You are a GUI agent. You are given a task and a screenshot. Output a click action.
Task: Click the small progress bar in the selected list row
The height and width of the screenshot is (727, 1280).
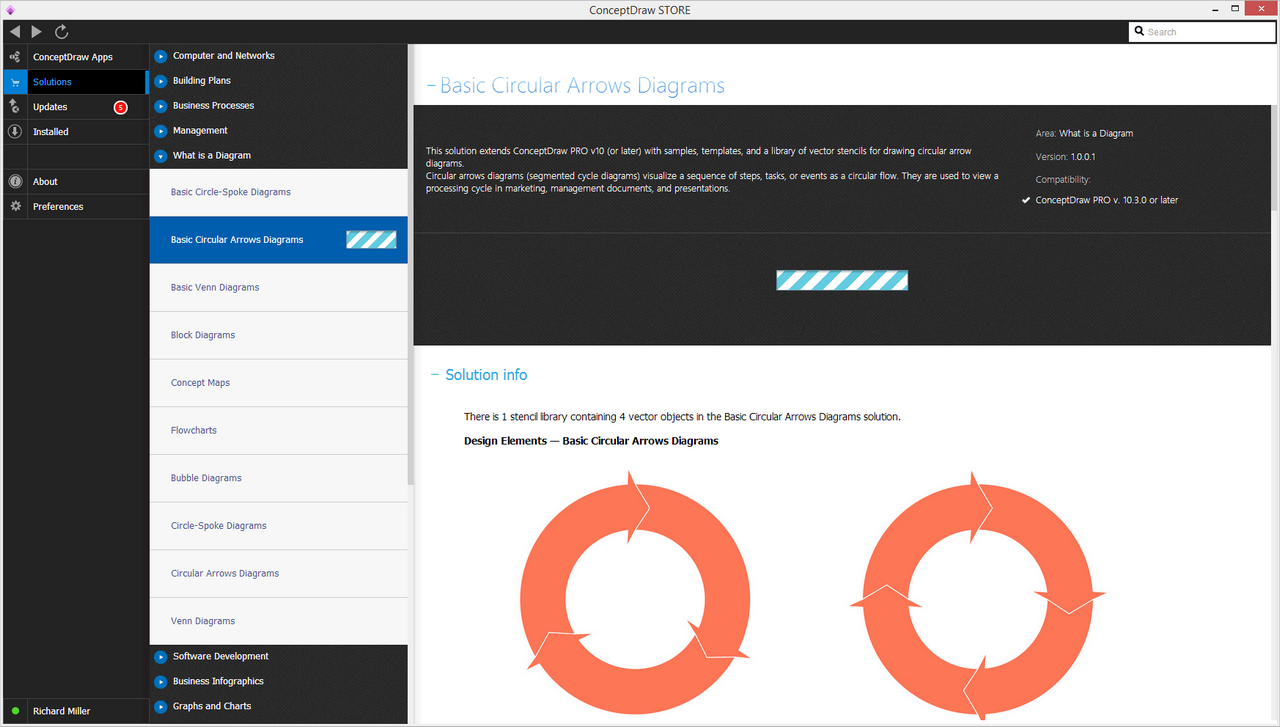(x=371, y=240)
